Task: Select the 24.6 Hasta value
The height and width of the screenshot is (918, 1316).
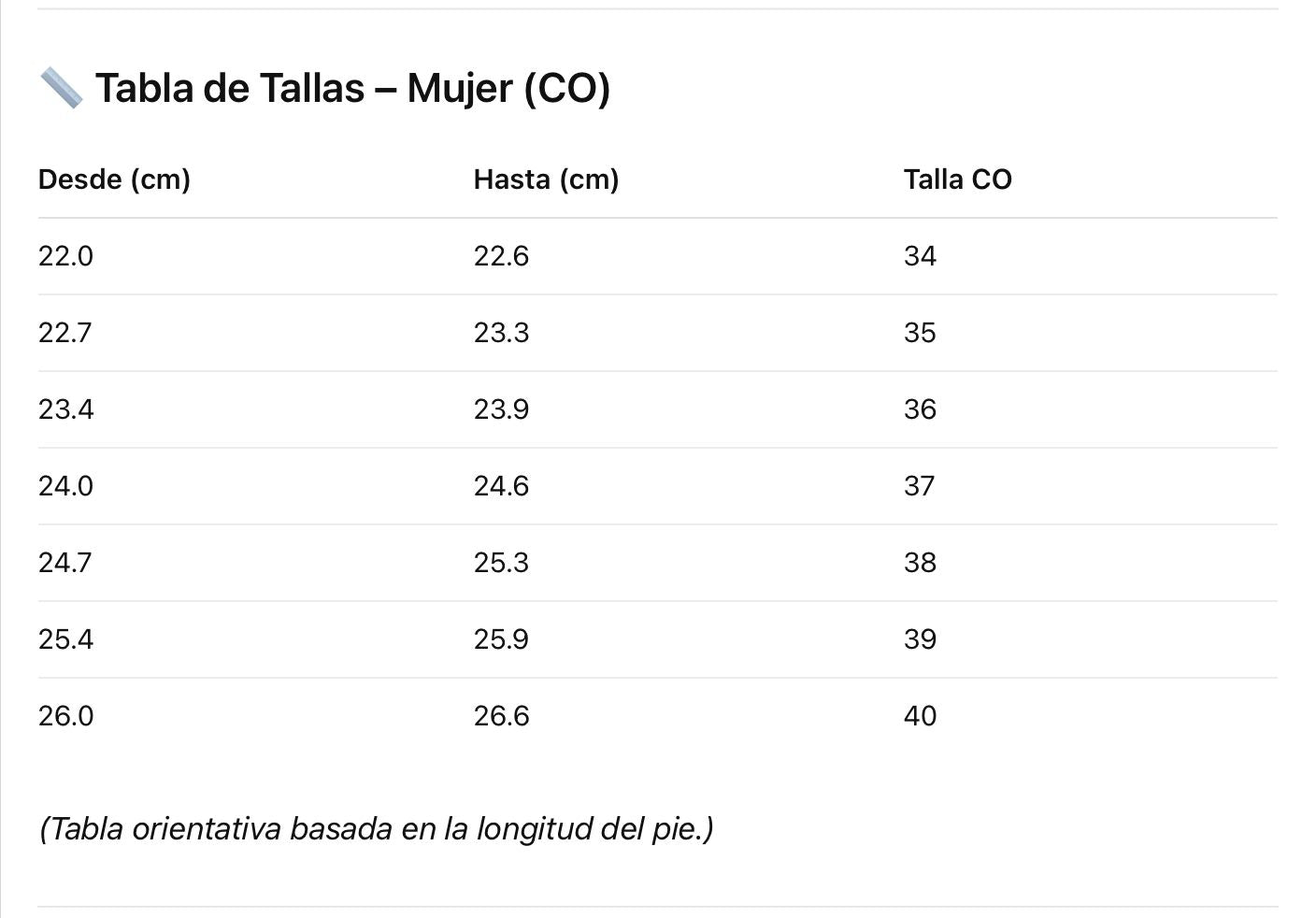Action: (501, 486)
